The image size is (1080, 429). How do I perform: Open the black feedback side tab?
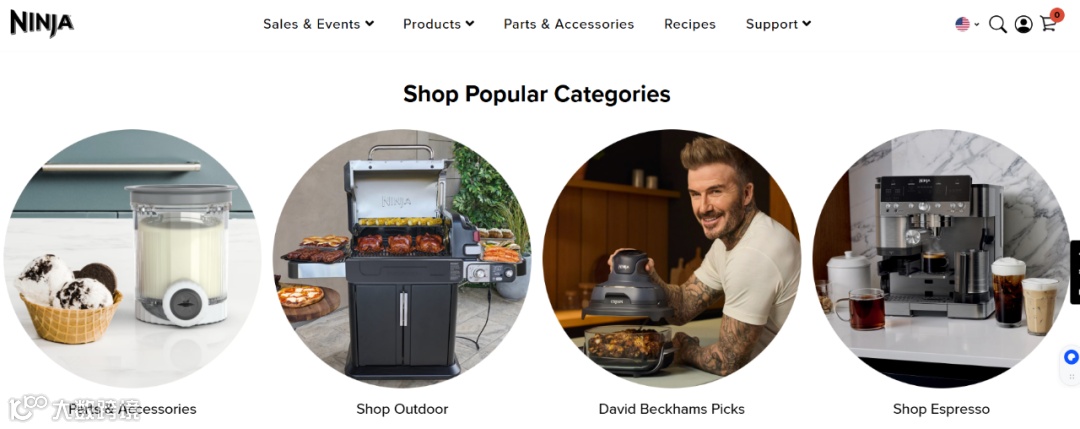click(x=1075, y=272)
